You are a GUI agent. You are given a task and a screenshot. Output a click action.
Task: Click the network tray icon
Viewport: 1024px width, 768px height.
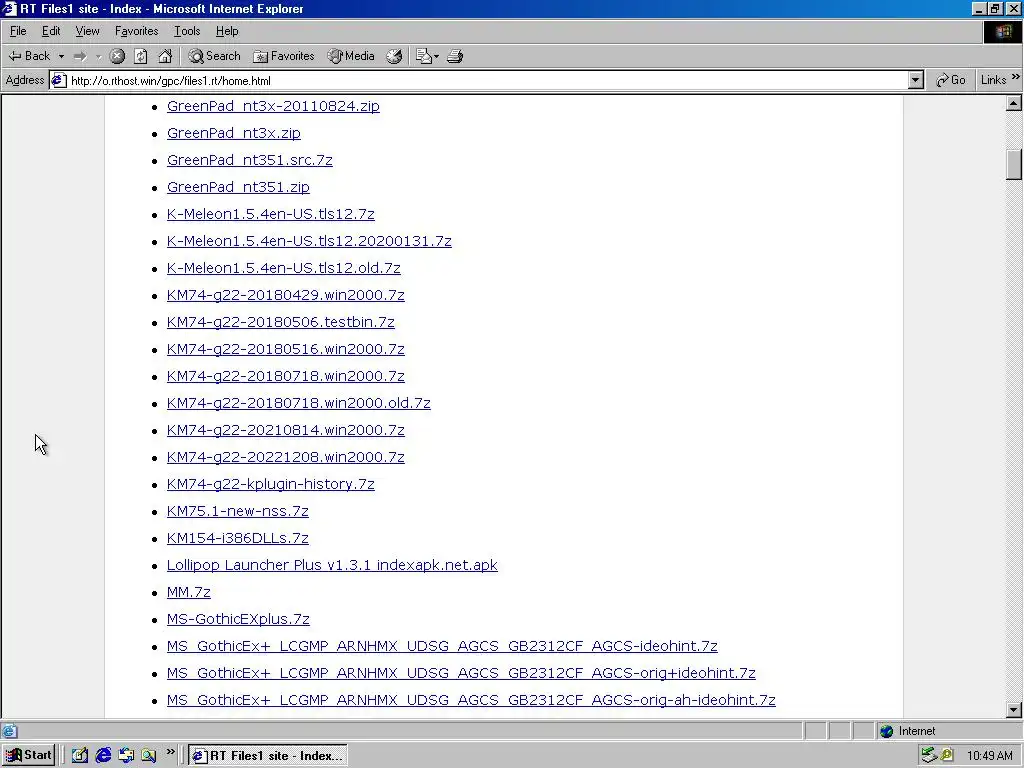click(929, 756)
